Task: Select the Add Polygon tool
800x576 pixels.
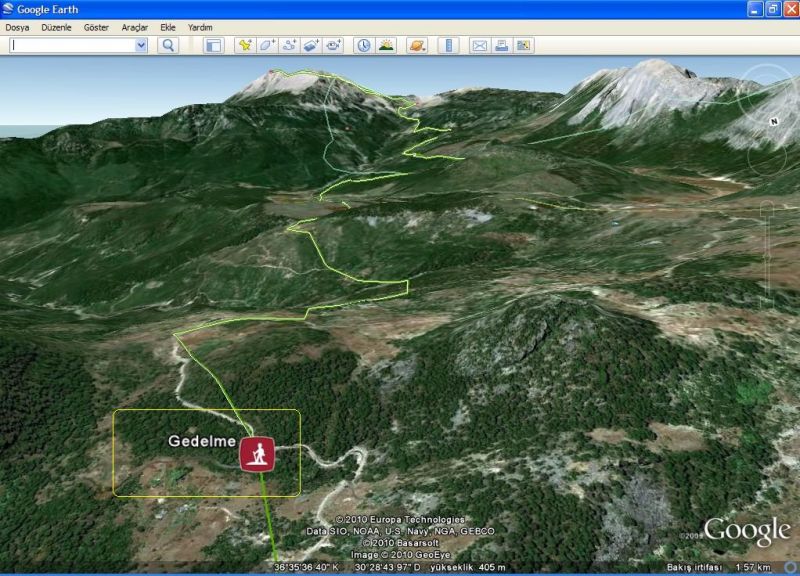Action: click(267, 45)
